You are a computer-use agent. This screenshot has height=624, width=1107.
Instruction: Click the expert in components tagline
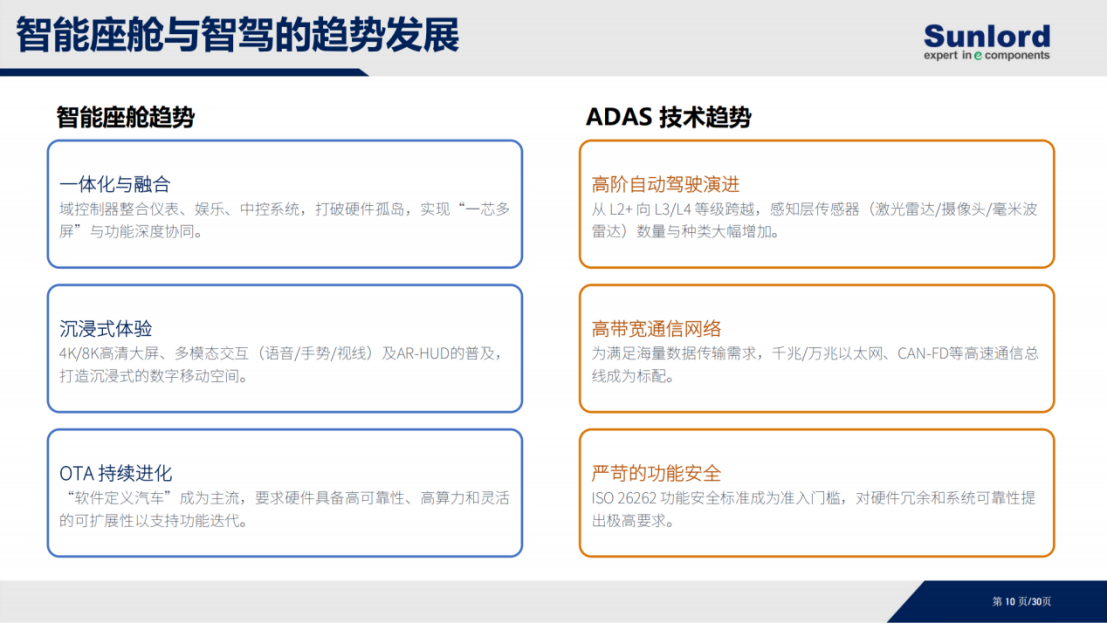point(986,55)
